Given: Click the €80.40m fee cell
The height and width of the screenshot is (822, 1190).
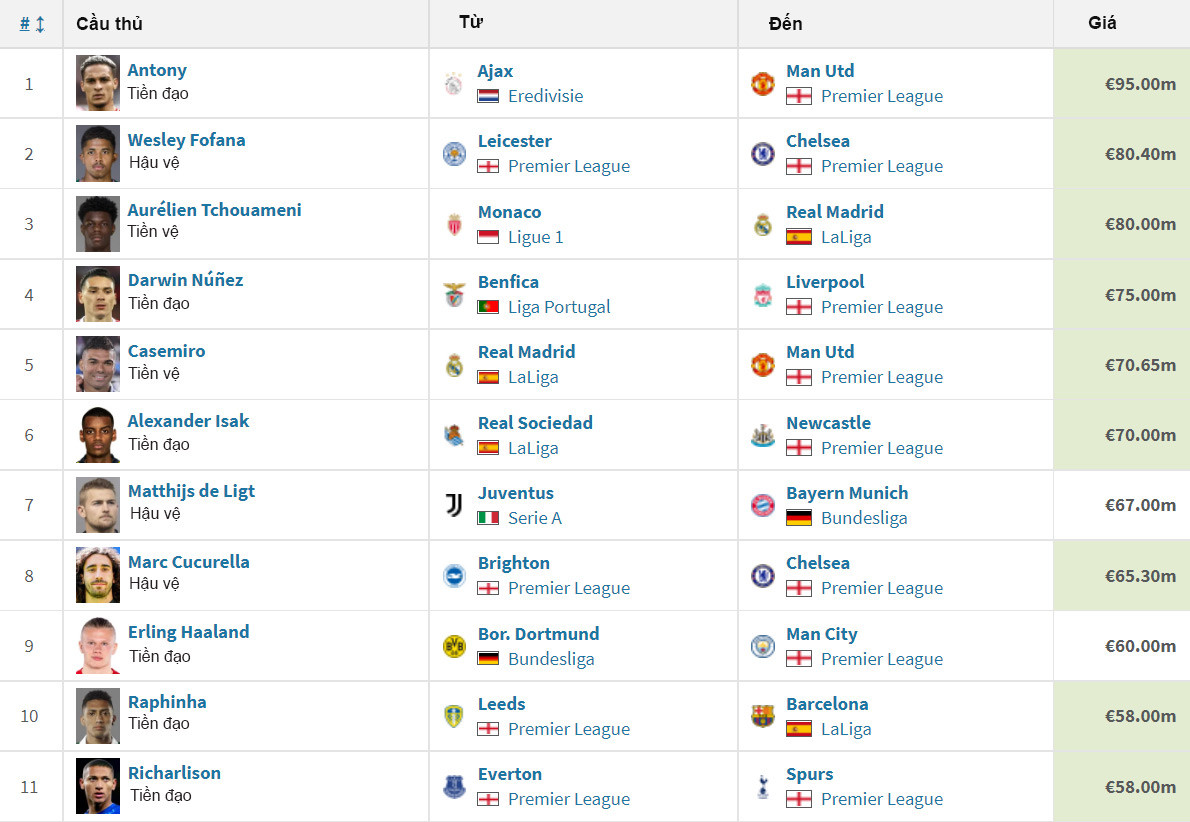Looking at the screenshot, I should coord(1139,154).
